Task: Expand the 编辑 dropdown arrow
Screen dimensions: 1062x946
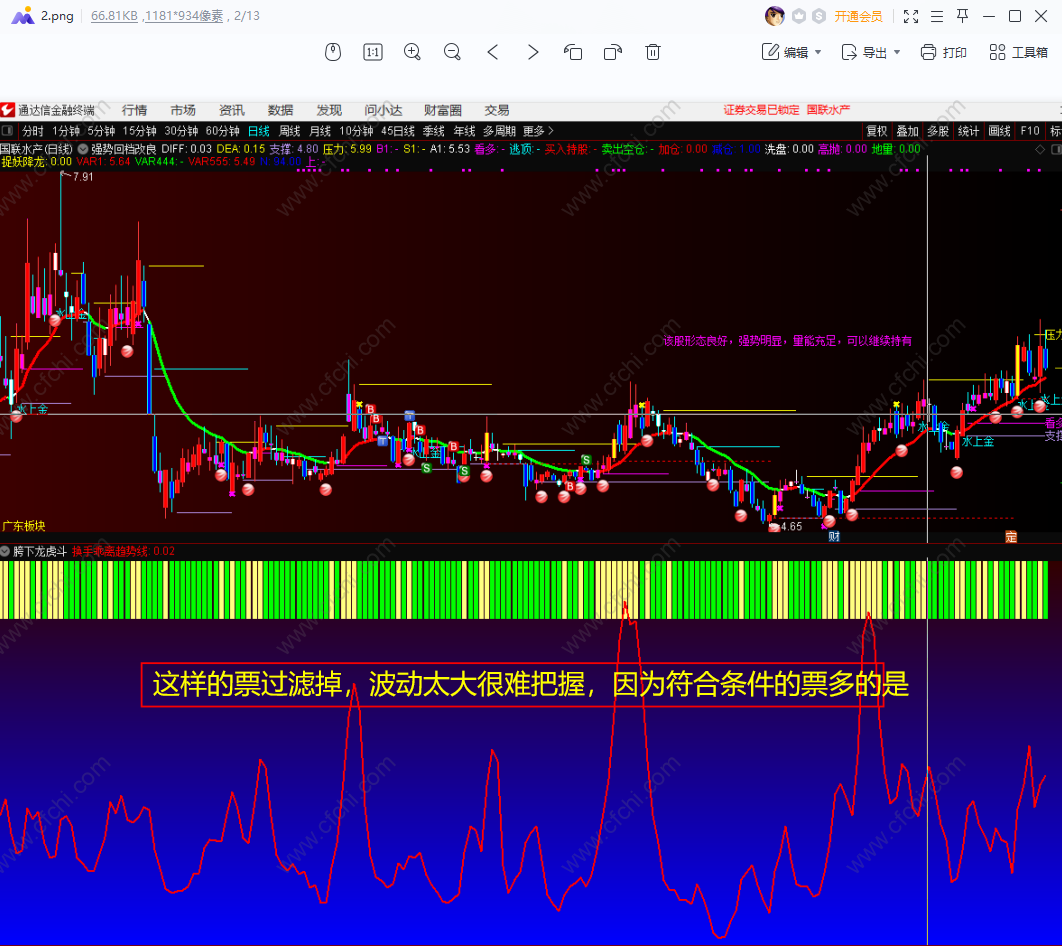Action: (x=818, y=52)
